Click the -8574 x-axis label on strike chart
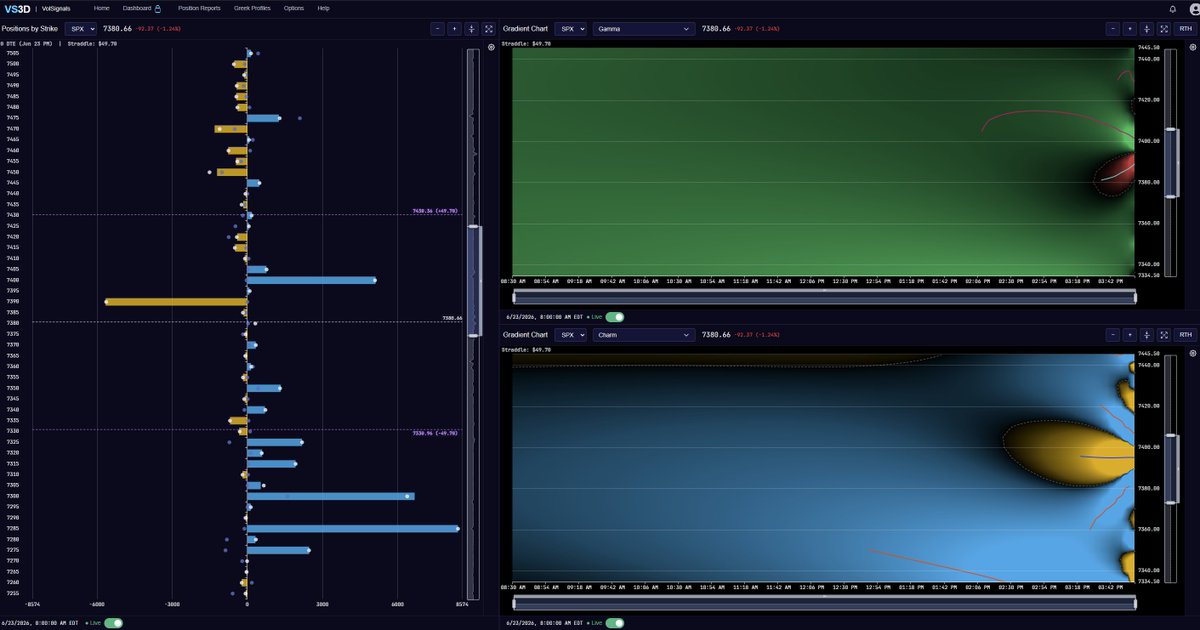Screen dimensions: 1200x630 click(x=33, y=604)
